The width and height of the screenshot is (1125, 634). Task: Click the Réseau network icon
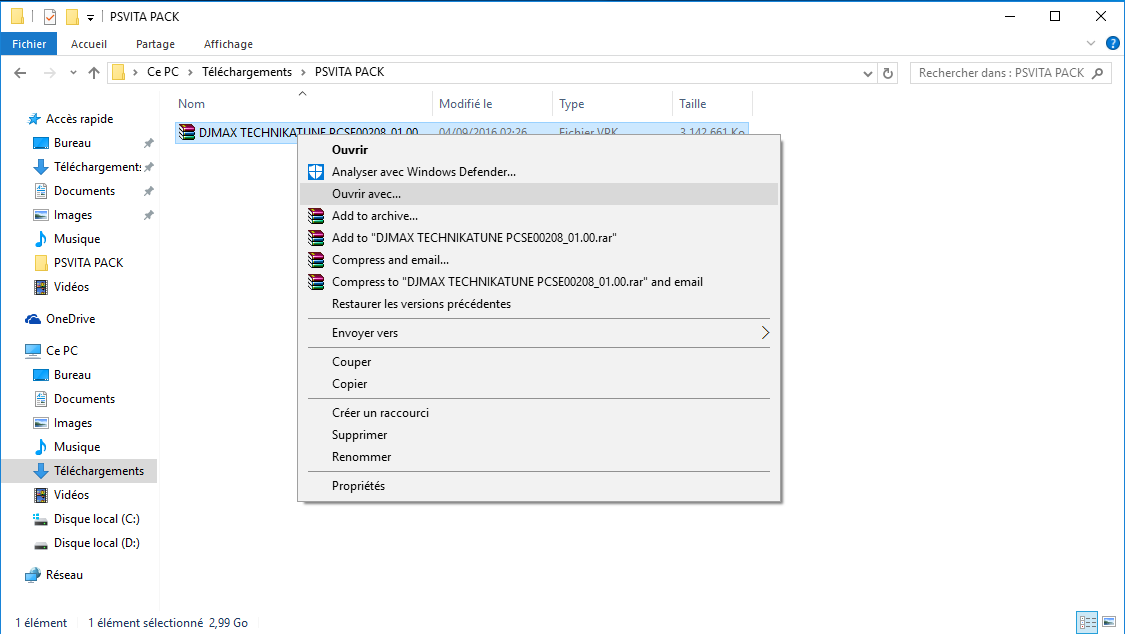tap(33, 575)
